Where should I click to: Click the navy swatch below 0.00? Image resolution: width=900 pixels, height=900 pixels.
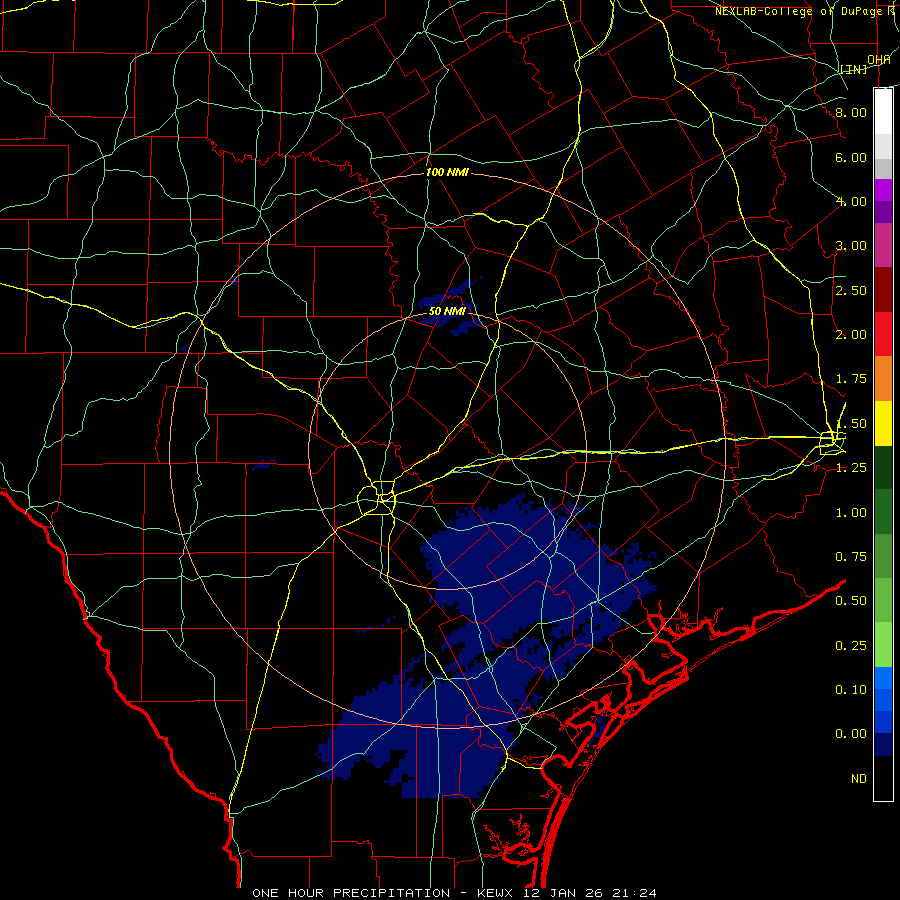(883, 744)
